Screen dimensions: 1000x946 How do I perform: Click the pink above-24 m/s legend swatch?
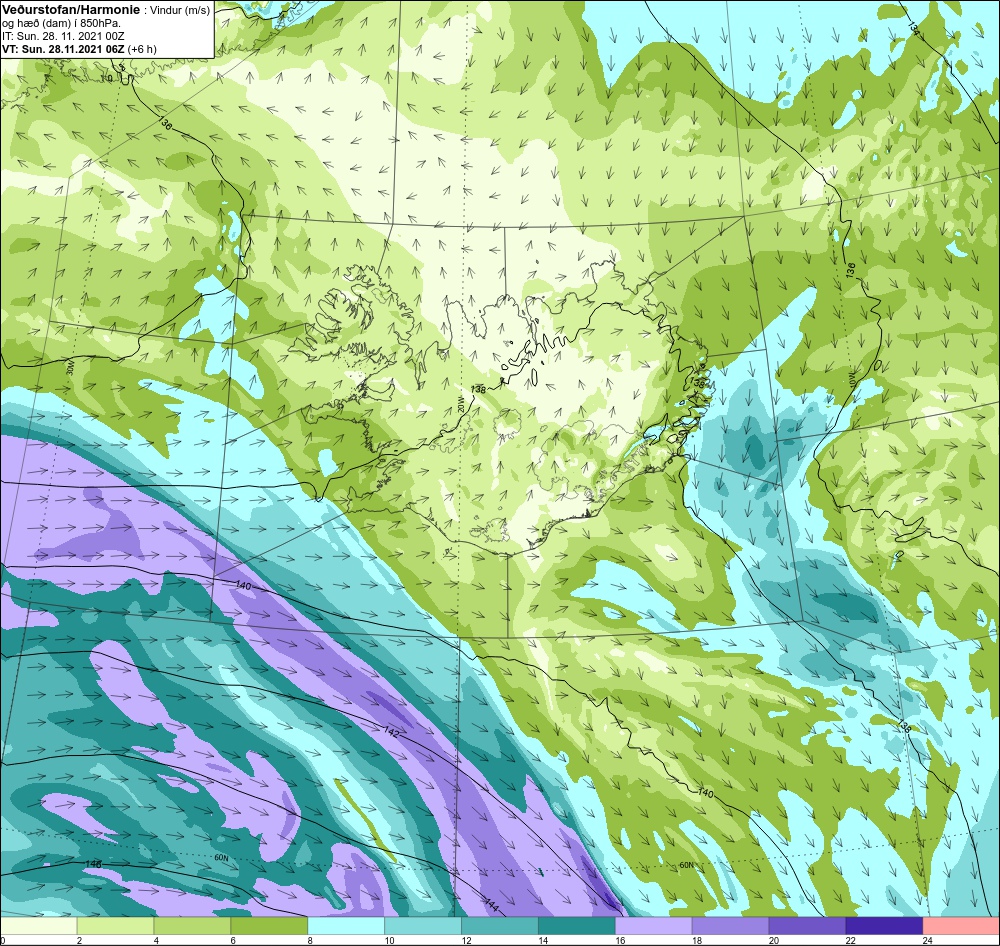click(961, 925)
